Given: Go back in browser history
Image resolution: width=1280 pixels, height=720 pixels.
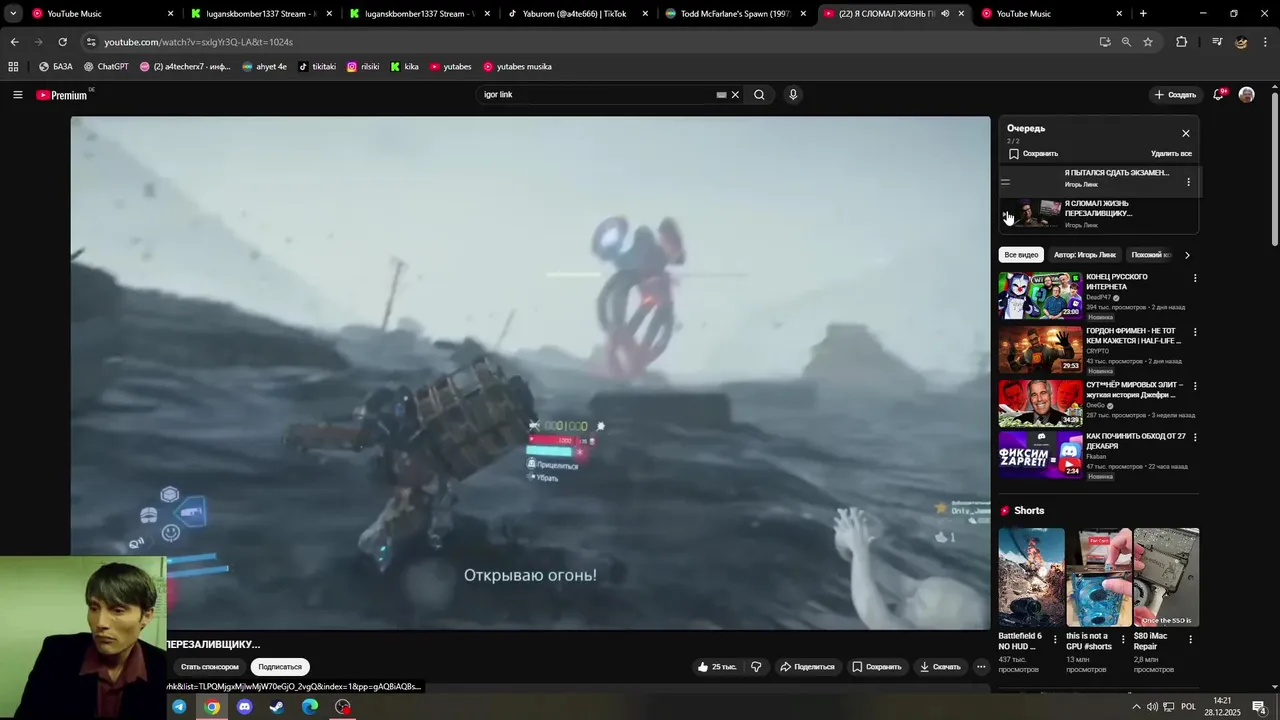Looking at the screenshot, I should pyautogui.click(x=14, y=42).
